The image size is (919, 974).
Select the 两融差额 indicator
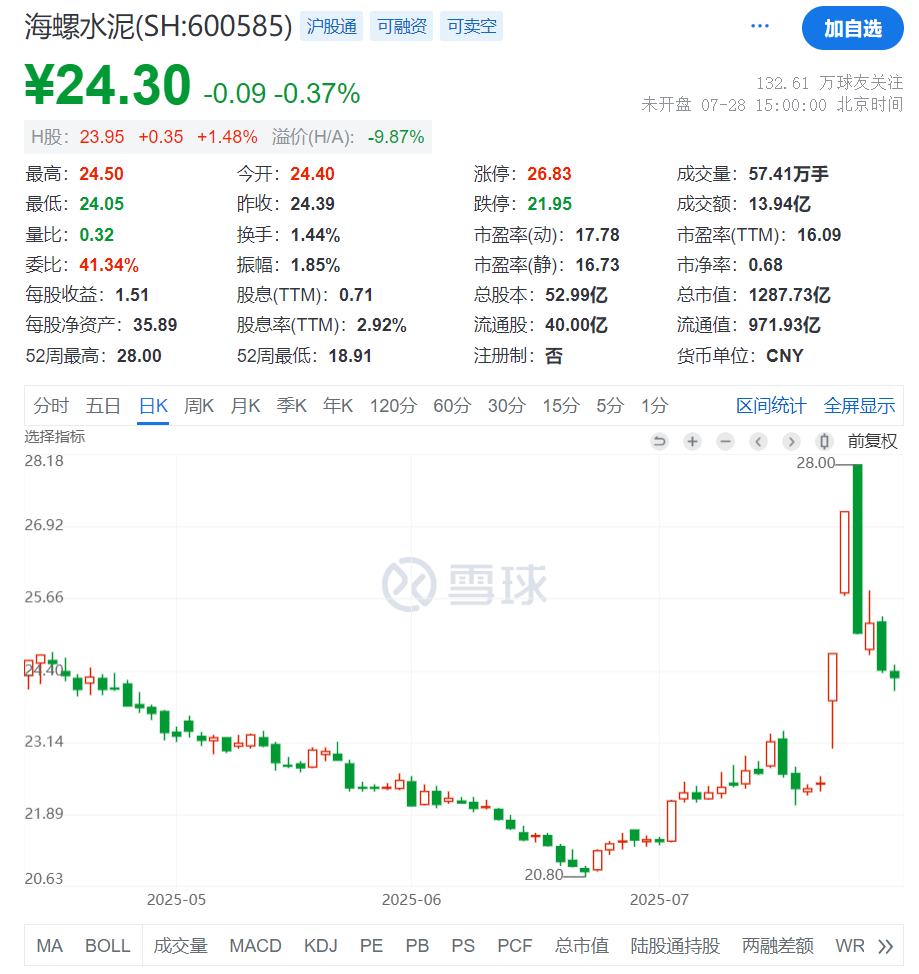(x=778, y=946)
